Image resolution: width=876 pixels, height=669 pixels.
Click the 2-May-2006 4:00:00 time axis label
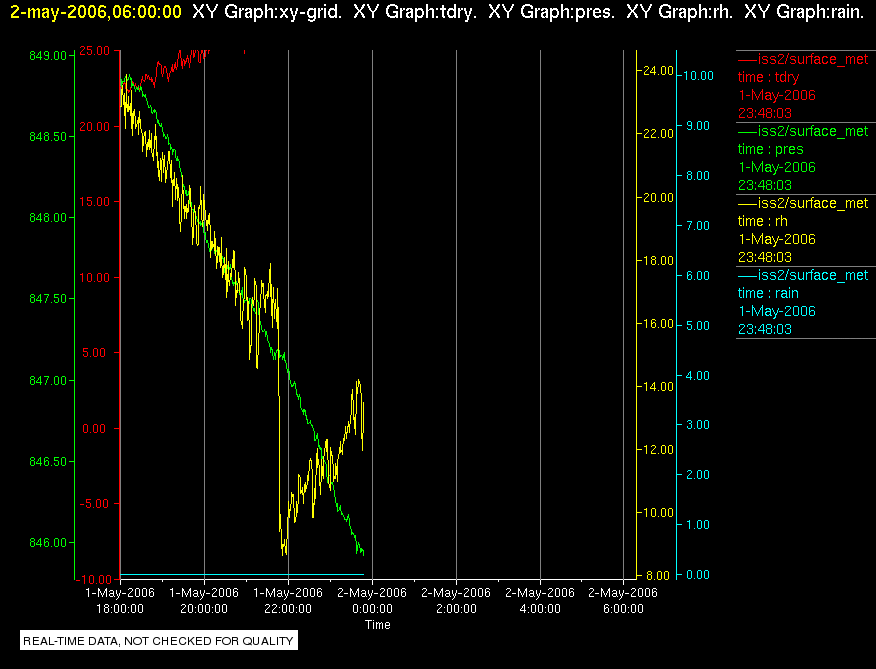540,601
